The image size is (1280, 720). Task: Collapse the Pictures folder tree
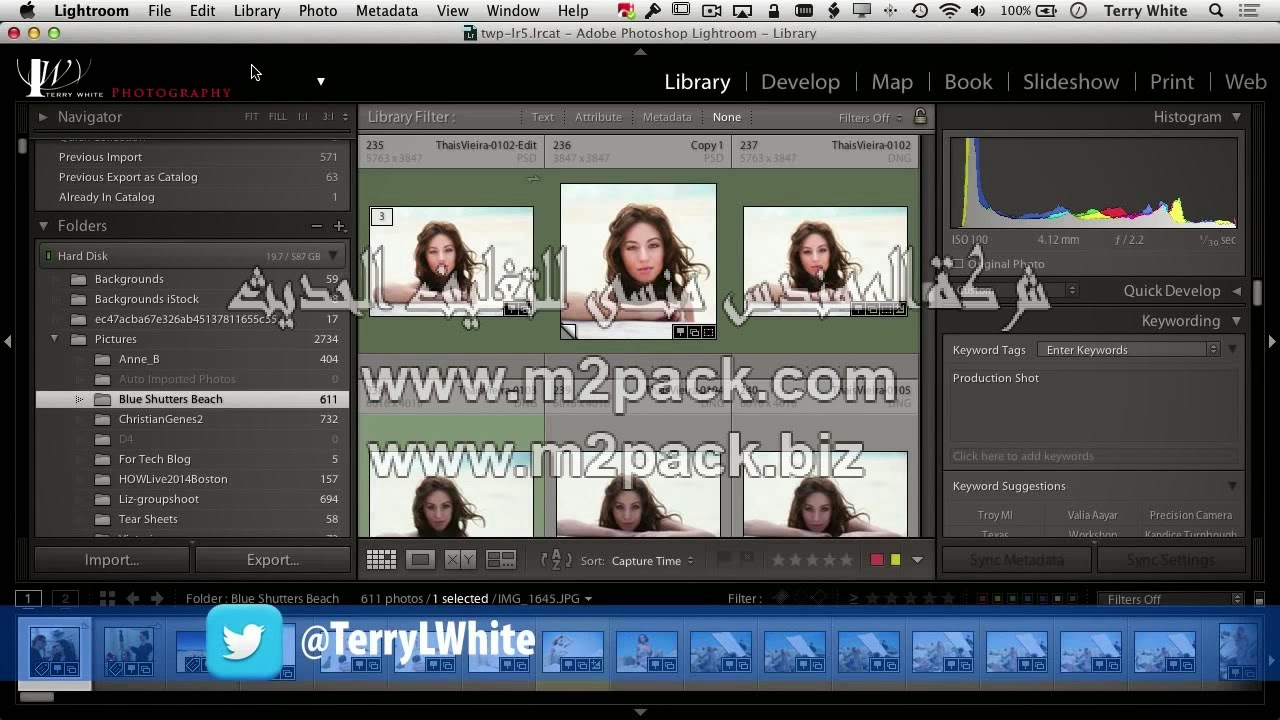[55, 339]
